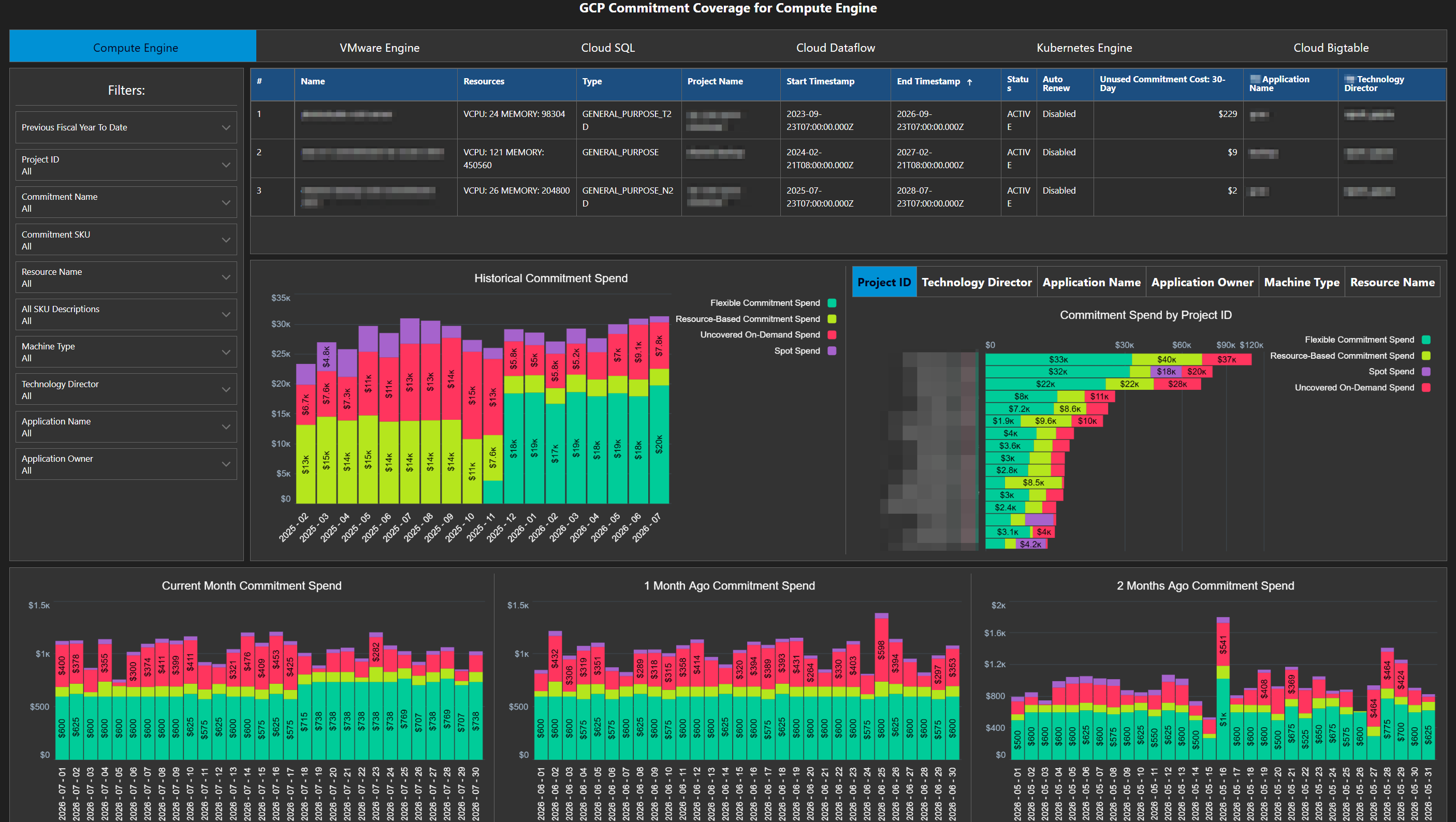Click the Technology Director column header icon

coord(1350,79)
